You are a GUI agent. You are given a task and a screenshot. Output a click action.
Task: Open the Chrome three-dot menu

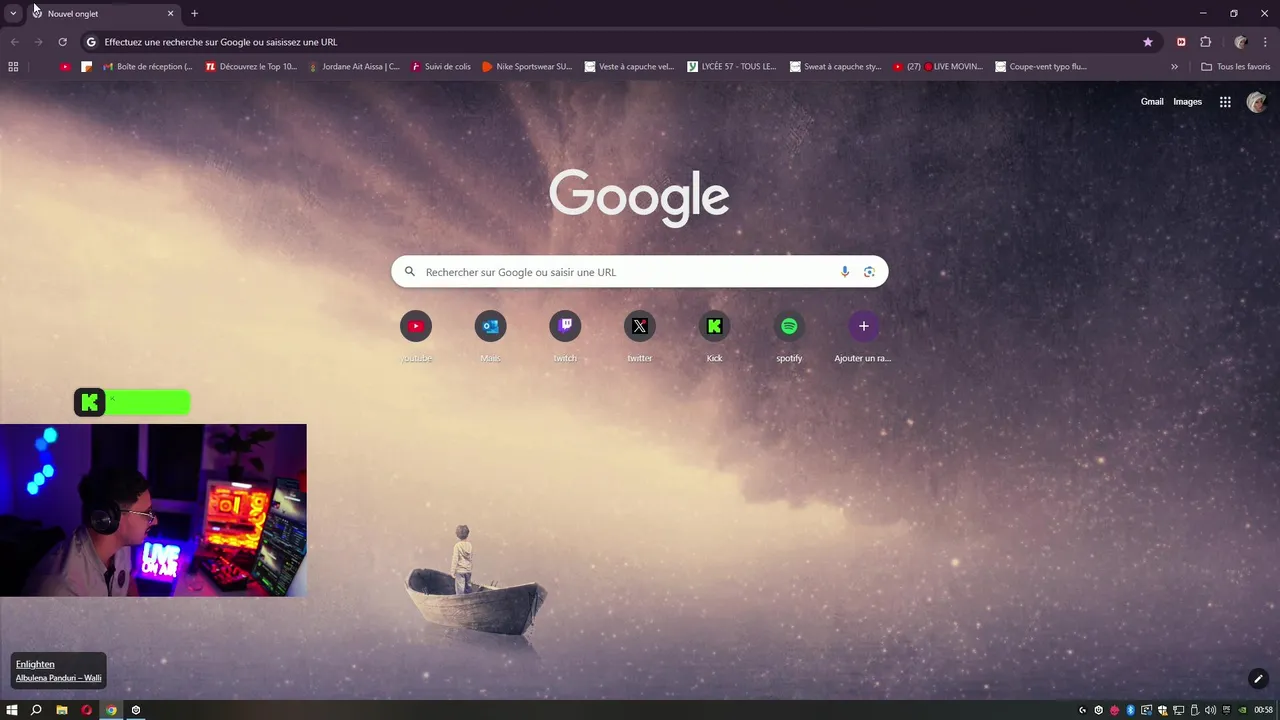[x=1265, y=42]
